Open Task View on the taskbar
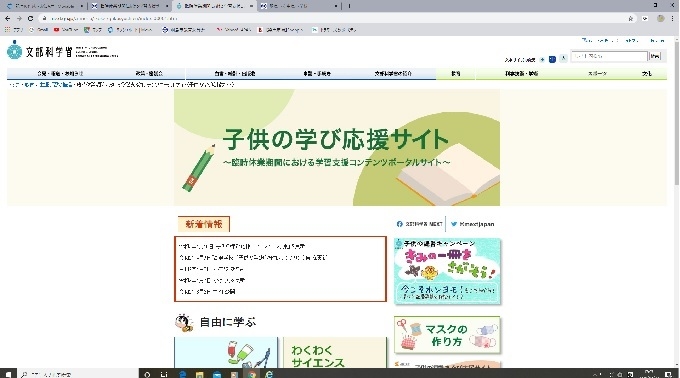This screenshot has width=680, height=378. [164, 374]
